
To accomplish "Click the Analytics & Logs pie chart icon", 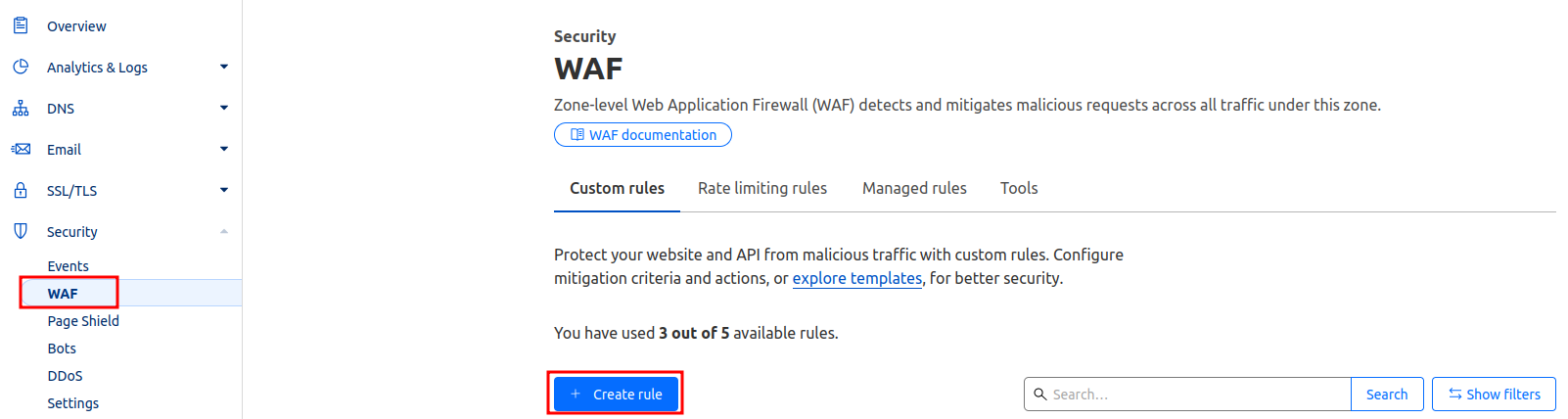I will 21,67.
